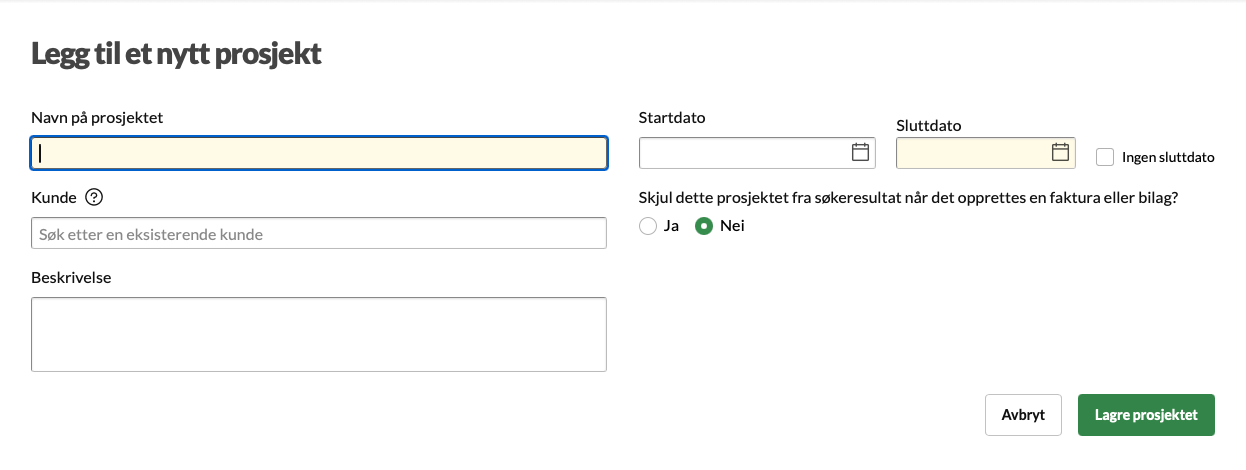This screenshot has width=1246, height=470.
Task: Focus the Navn på prosjektet field
Action: click(319, 153)
